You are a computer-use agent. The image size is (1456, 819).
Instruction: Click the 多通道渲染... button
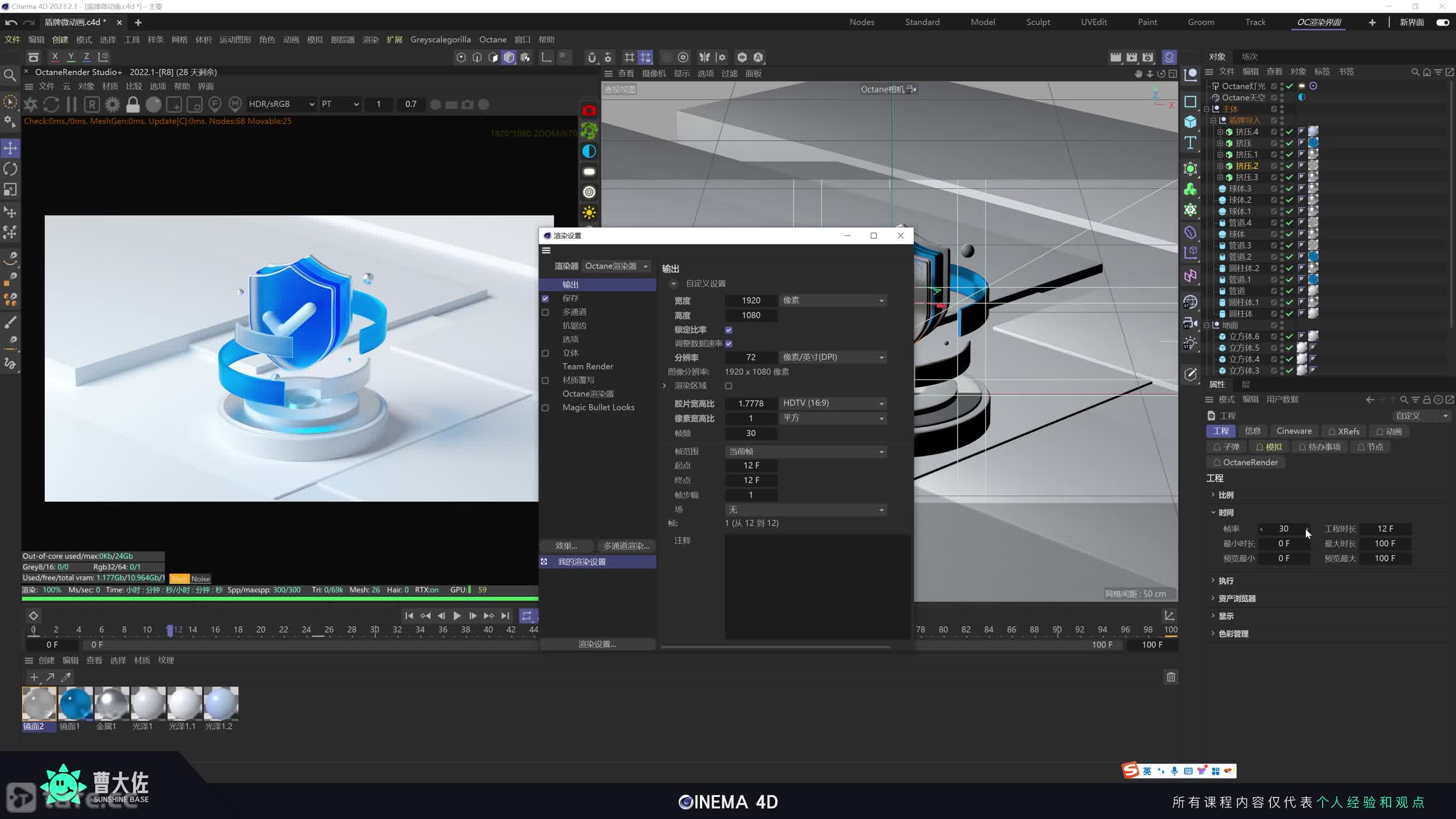pyautogui.click(x=626, y=546)
